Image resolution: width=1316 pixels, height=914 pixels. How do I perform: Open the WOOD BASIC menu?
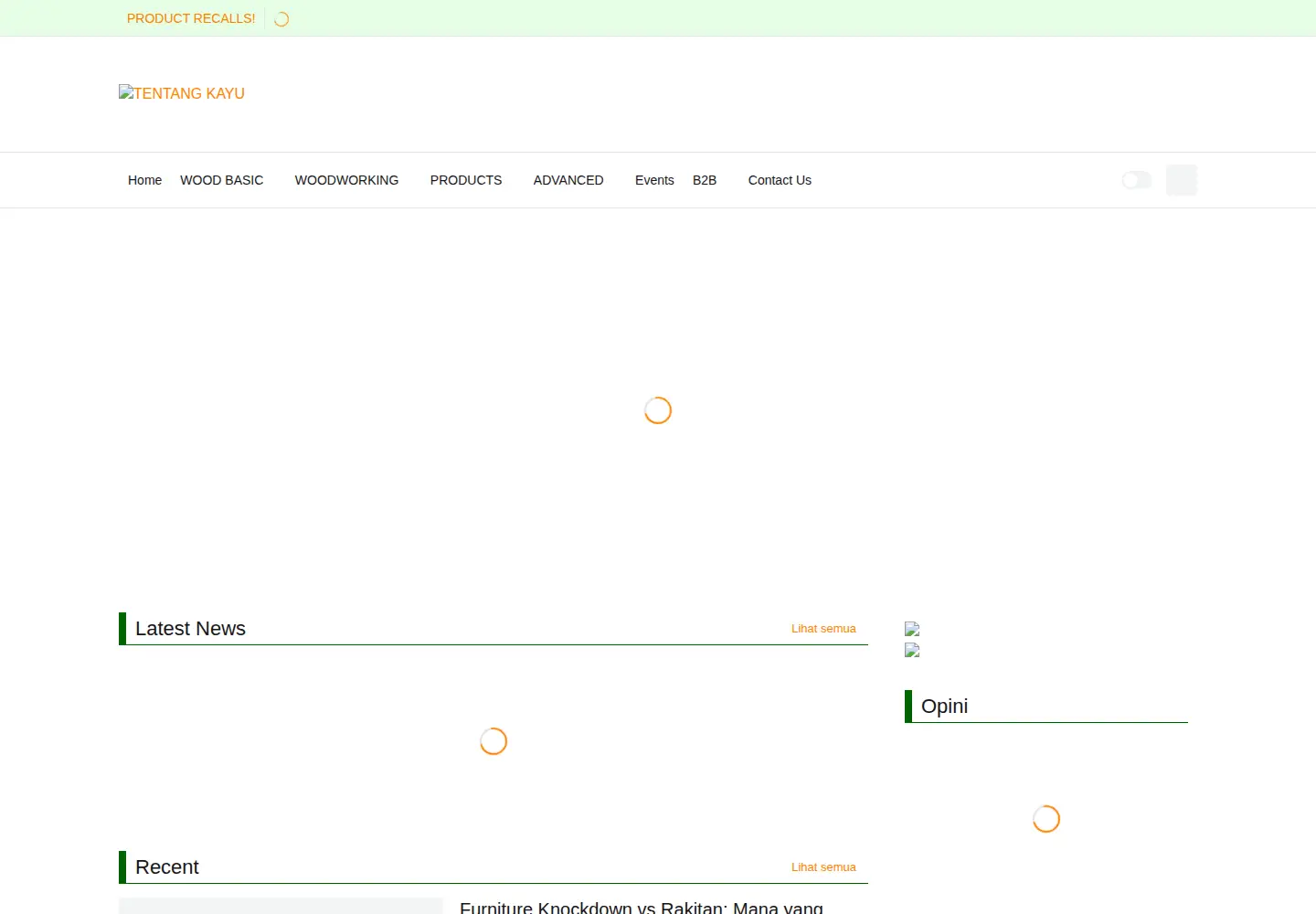[x=221, y=180]
